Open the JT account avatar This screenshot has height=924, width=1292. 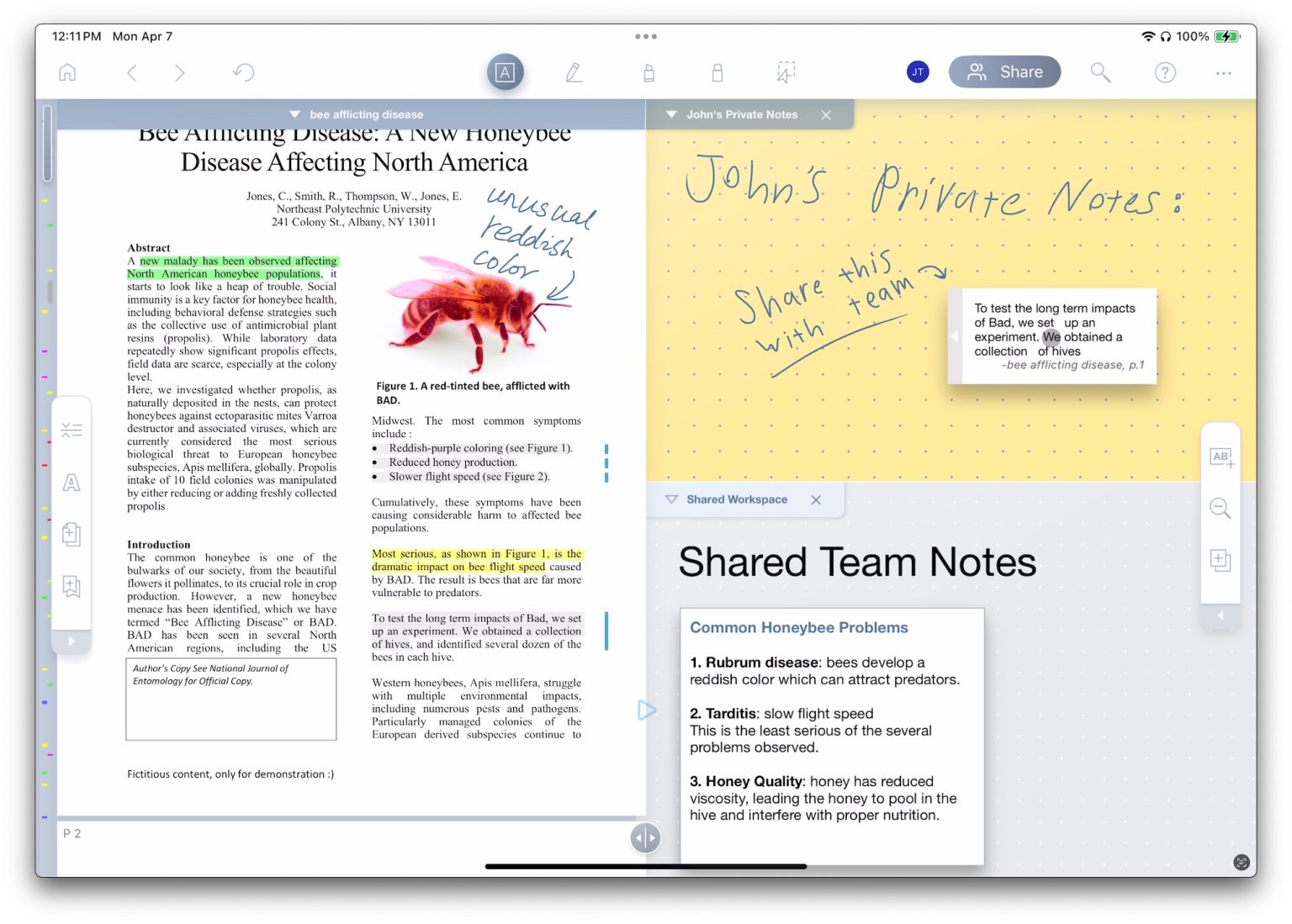tap(918, 71)
